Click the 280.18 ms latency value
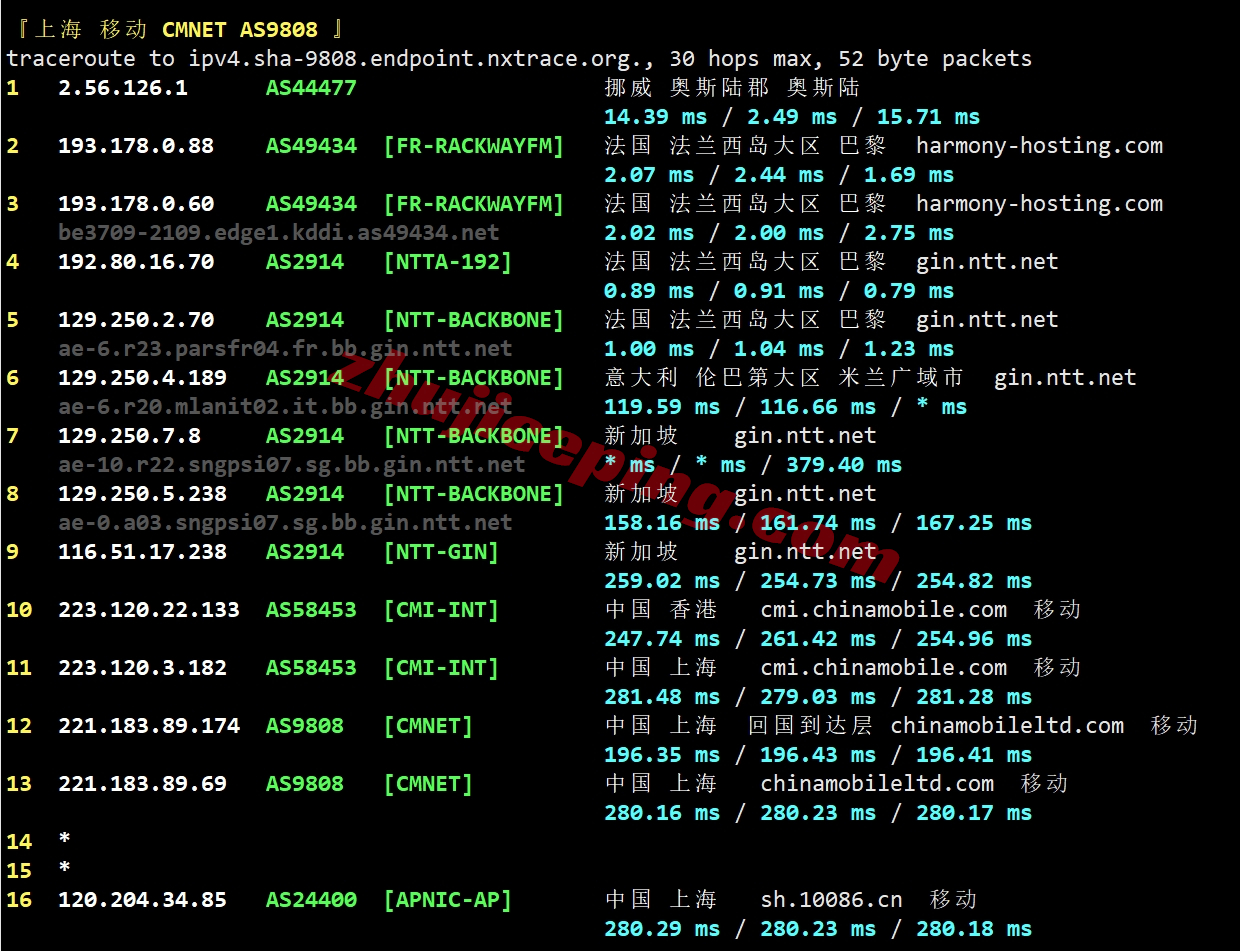This screenshot has width=1240, height=951. (x=974, y=929)
